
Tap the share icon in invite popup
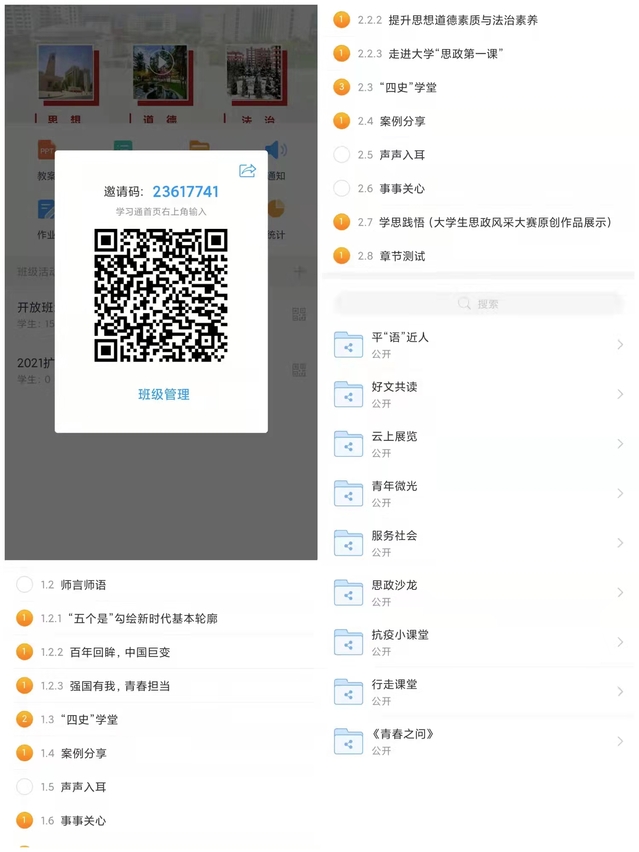(x=247, y=171)
